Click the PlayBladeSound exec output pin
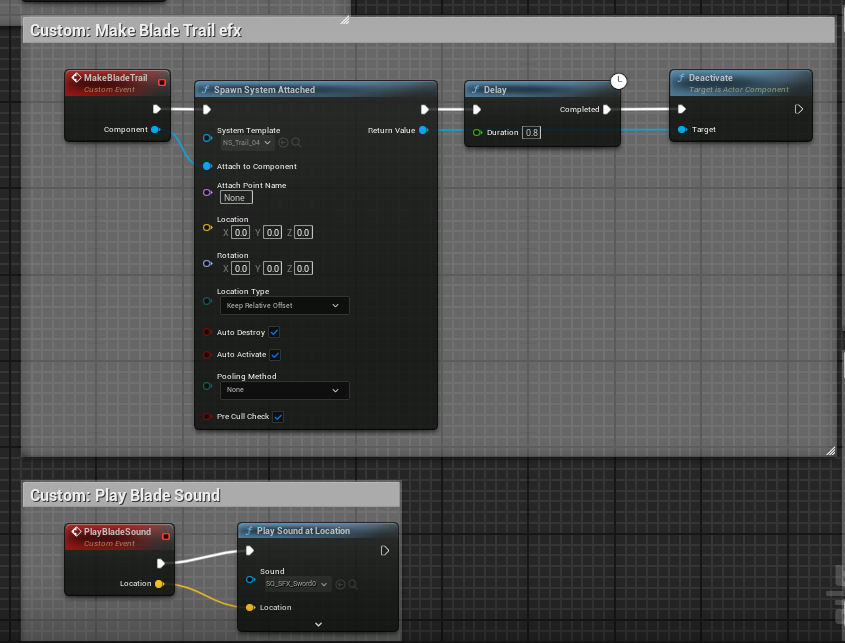 pyautogui.click(x=161, y=563)
